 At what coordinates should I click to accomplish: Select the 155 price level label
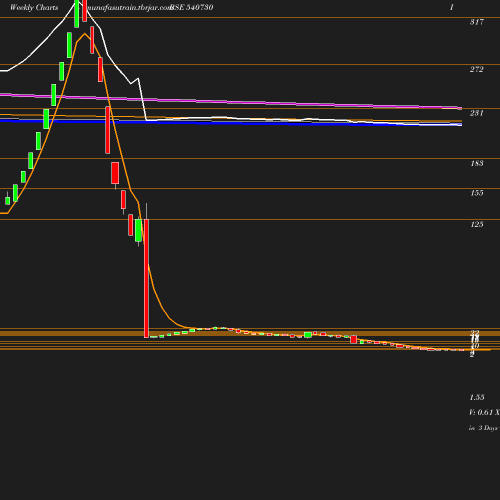(x=477, y=193)
